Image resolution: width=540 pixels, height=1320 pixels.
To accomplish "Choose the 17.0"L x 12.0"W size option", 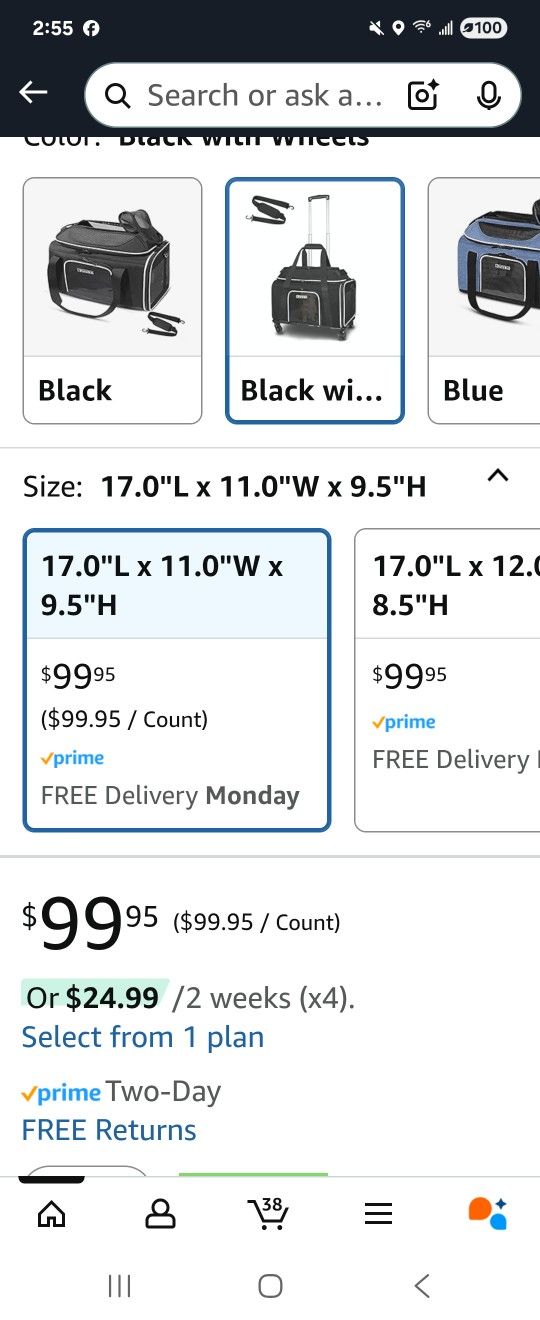I will point(447,680).
